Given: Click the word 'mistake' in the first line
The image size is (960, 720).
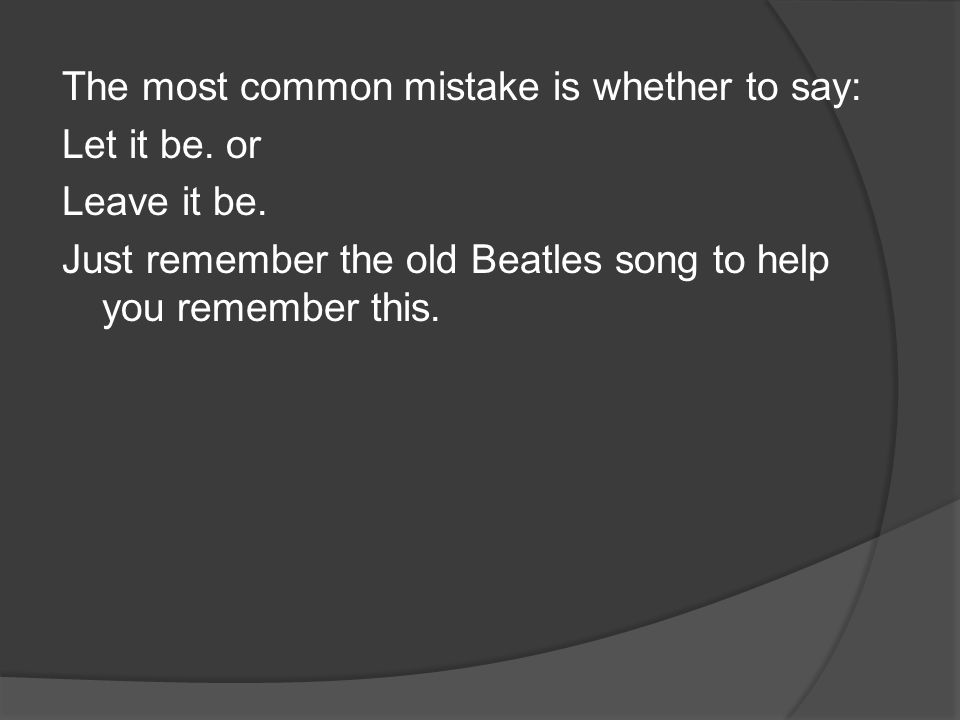Looking at the screenshot, I should coord(471,86).
